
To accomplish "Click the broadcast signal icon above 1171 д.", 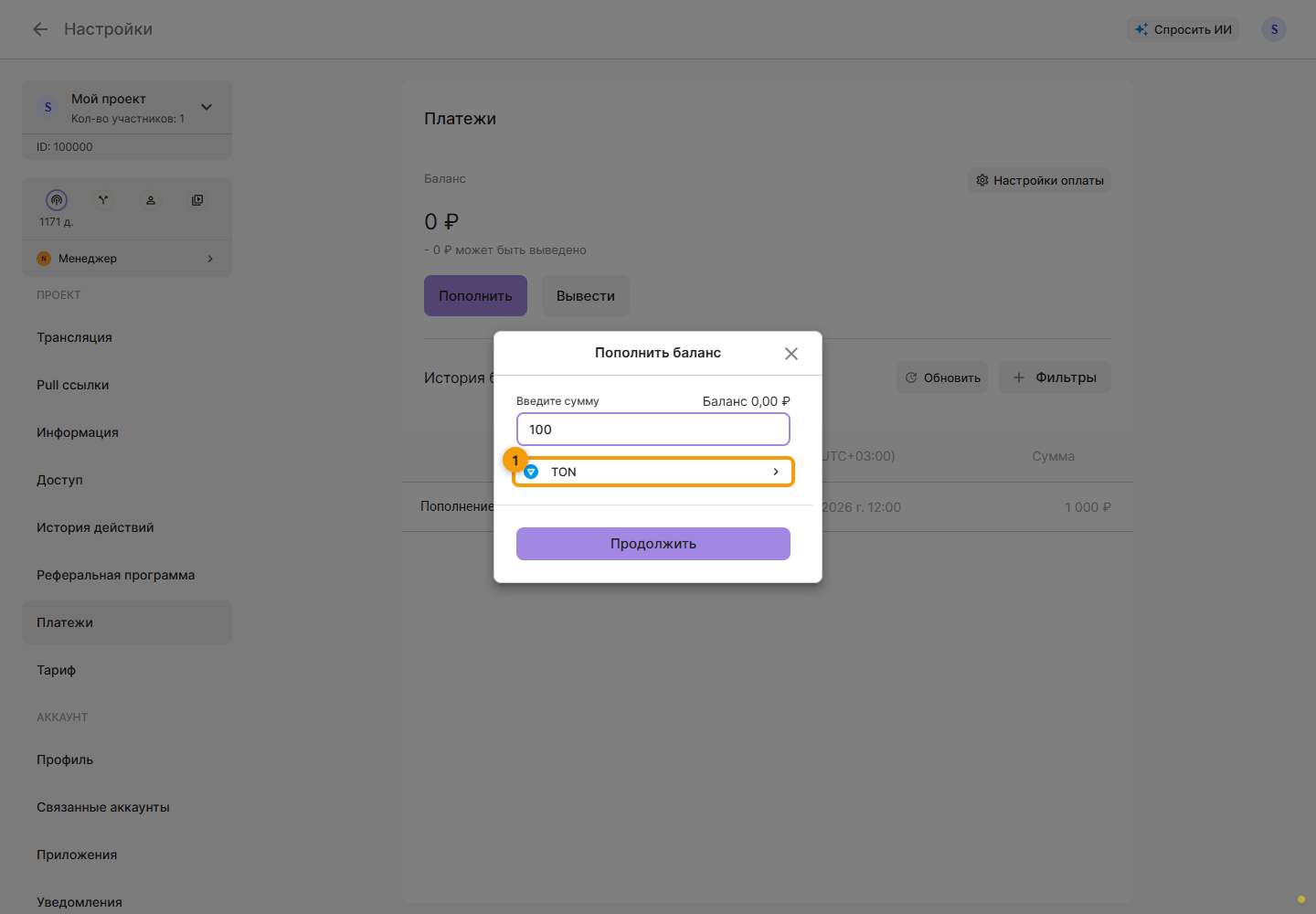I will (x=57, y=200).
